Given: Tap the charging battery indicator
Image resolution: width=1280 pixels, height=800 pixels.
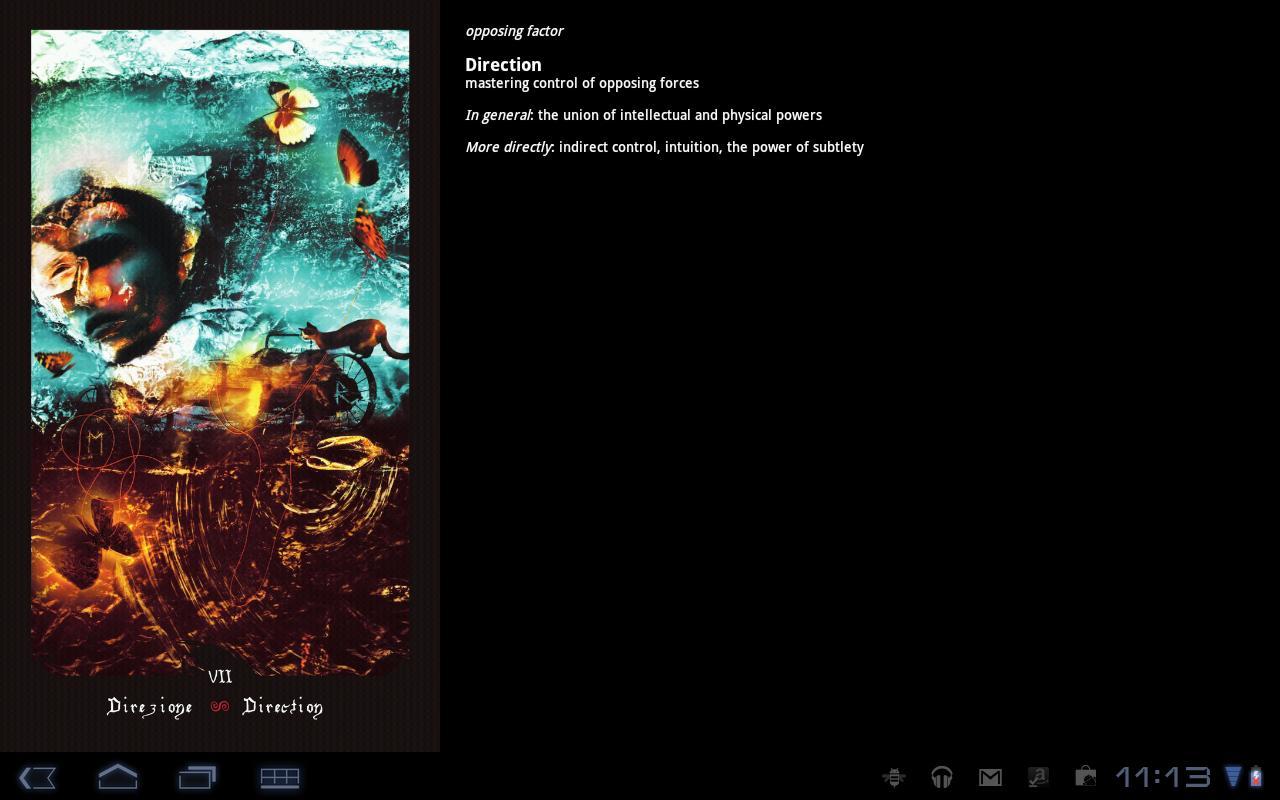Looking at the screenshot, I should (1256, 777).
